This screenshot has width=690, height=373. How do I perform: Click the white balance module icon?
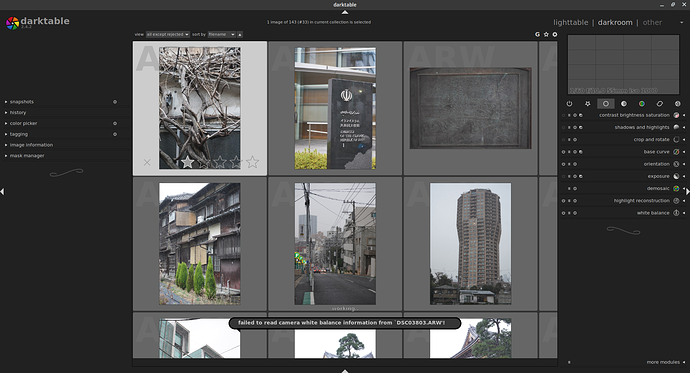tap(676, 213)
